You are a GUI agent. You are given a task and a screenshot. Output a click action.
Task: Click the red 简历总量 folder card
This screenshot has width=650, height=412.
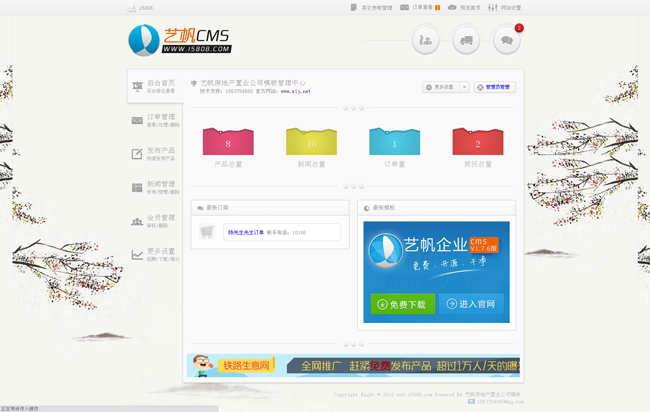[x=478, y=141]
